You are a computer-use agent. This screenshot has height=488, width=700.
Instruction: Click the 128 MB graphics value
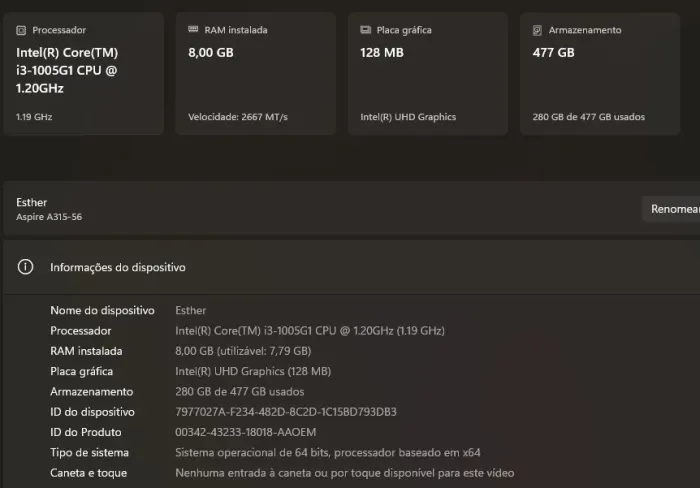(382, 53)
